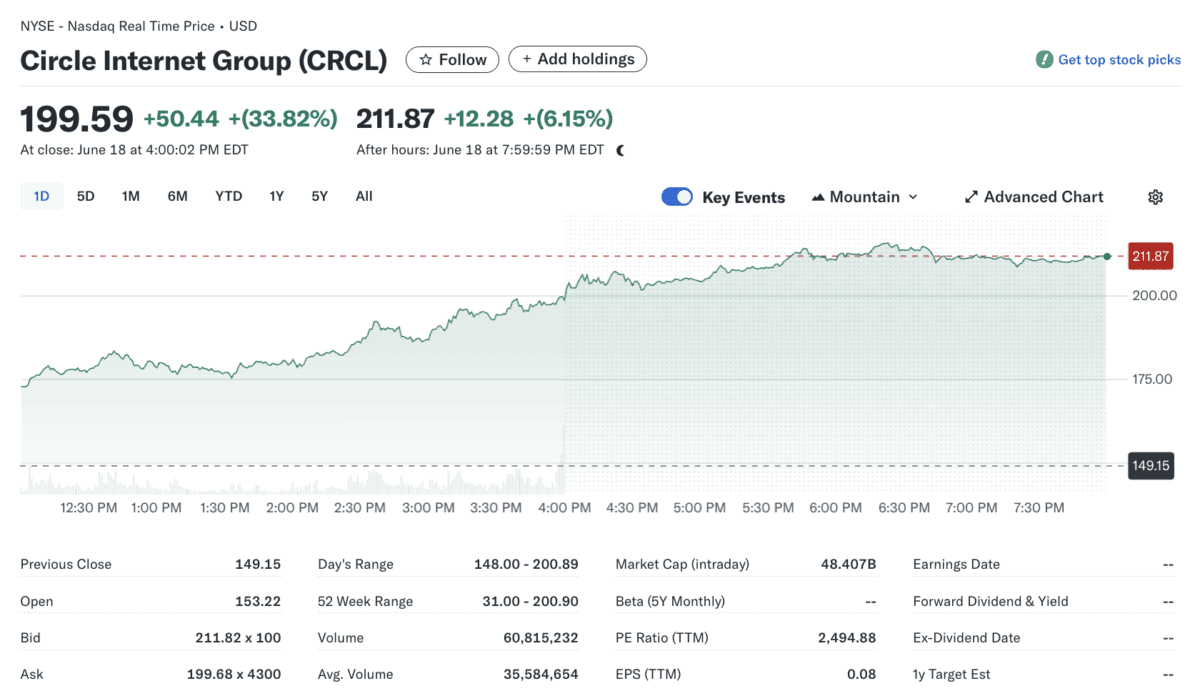1200x696 pixels.
Task: Click the +(6.15%) after-hours percent
Action: coord(568,119)
